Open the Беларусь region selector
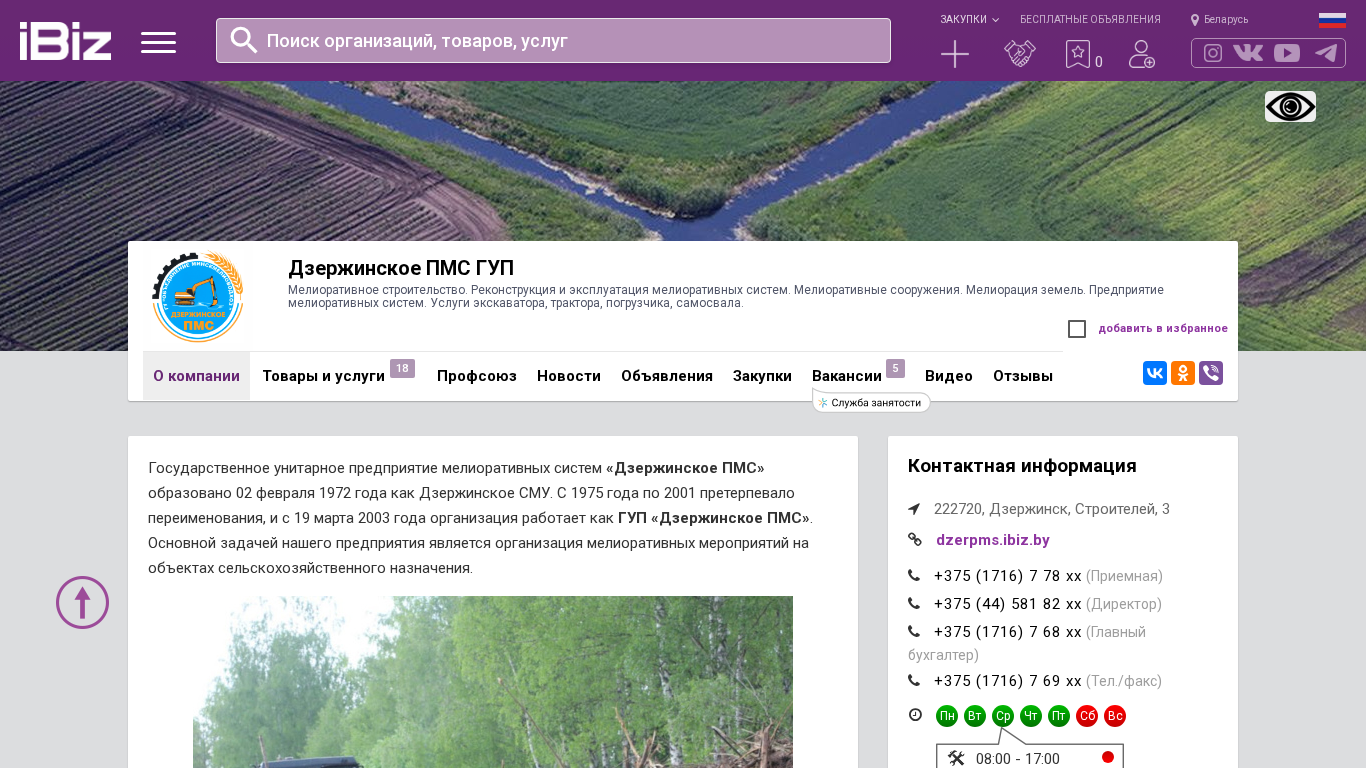1366x768 pixels. tap(1219, 20)
